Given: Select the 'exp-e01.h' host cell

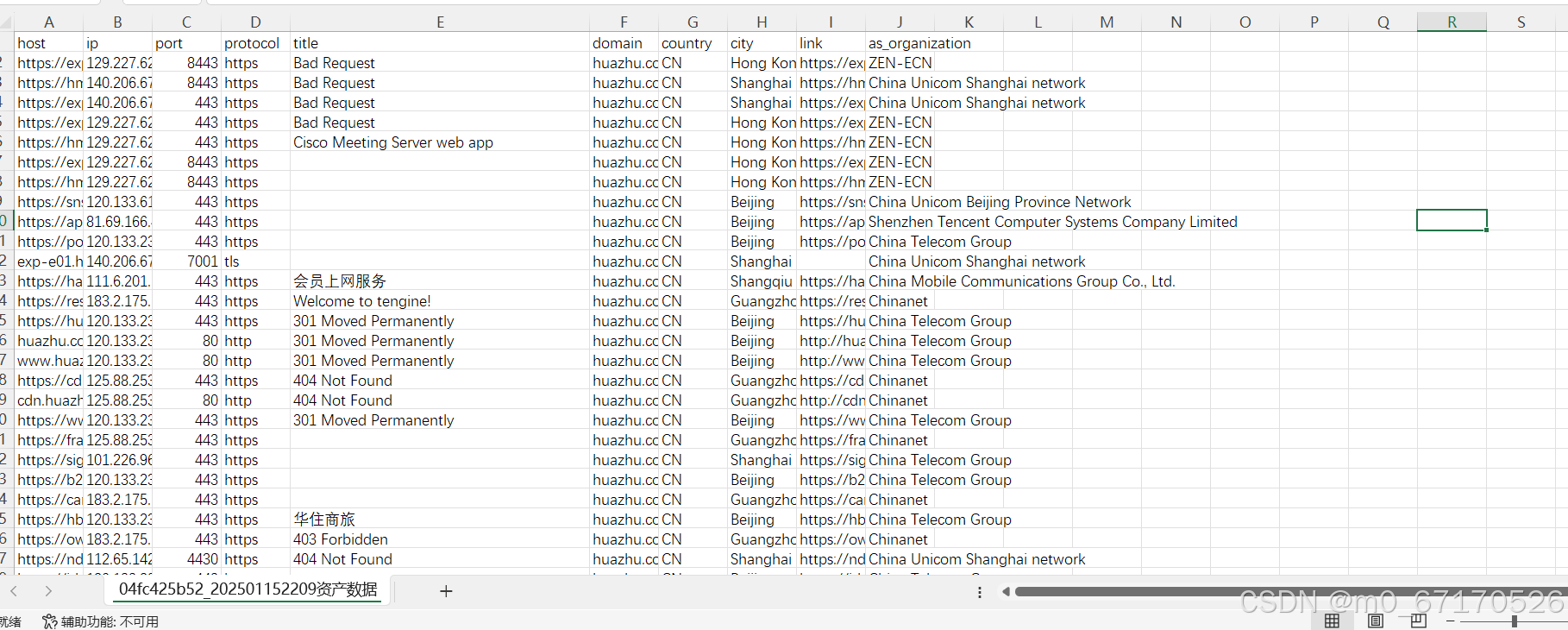Looking at the screenshot, I should pyautogui.click(x=49, y=261).
